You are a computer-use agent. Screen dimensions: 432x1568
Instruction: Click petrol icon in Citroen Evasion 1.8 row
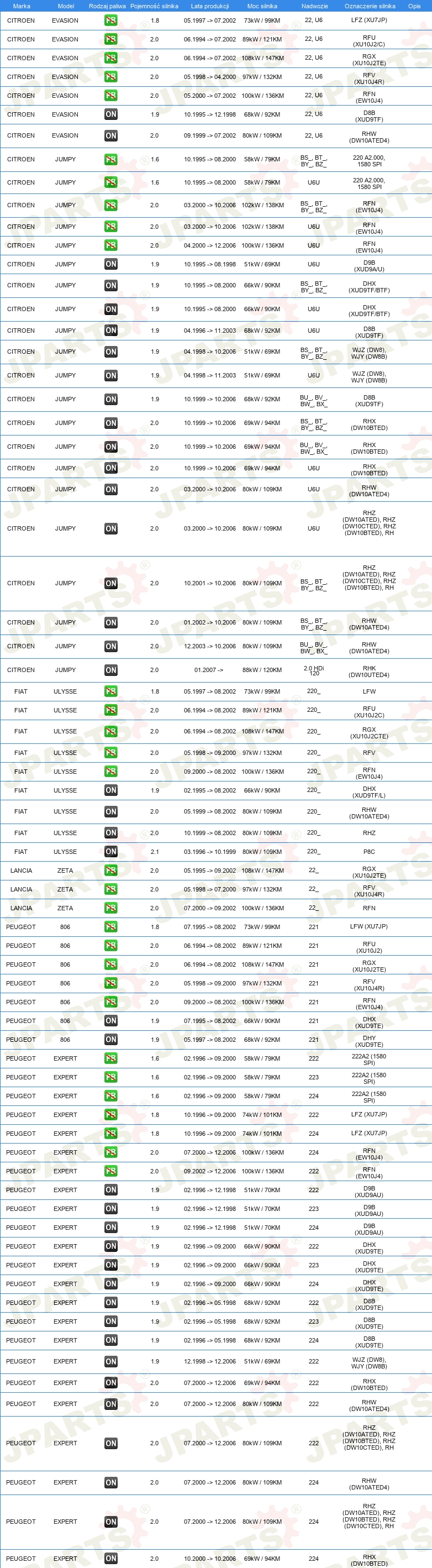coord(110,20)
